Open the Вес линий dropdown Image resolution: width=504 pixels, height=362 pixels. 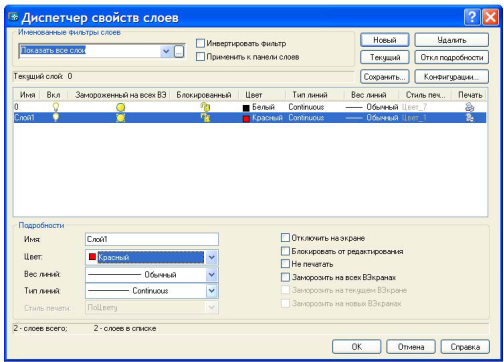coord(212,275)
